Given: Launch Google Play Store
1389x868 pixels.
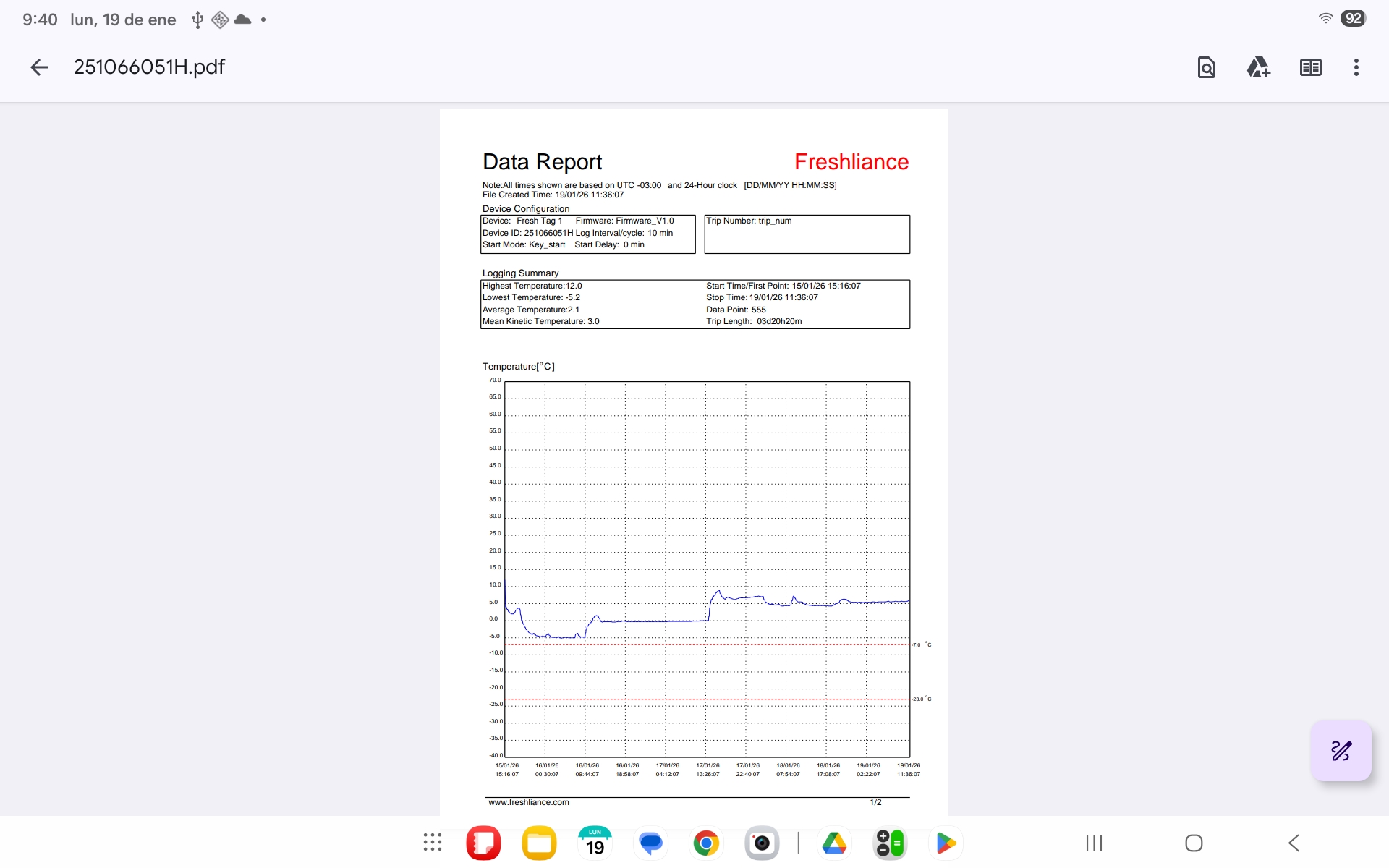Looking at the screenshot, I should (x=946, y=843).
